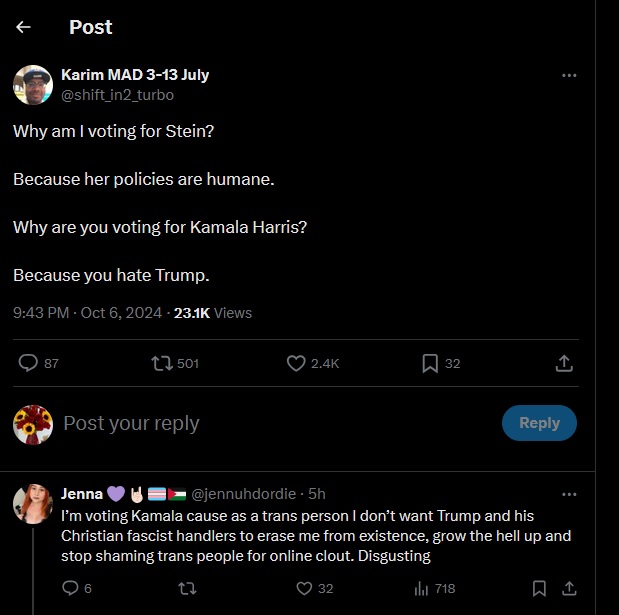The image size is (619, 615).
Task: Open the 9:43 PM Oct 6 timestamp
Action: [87, 313]
